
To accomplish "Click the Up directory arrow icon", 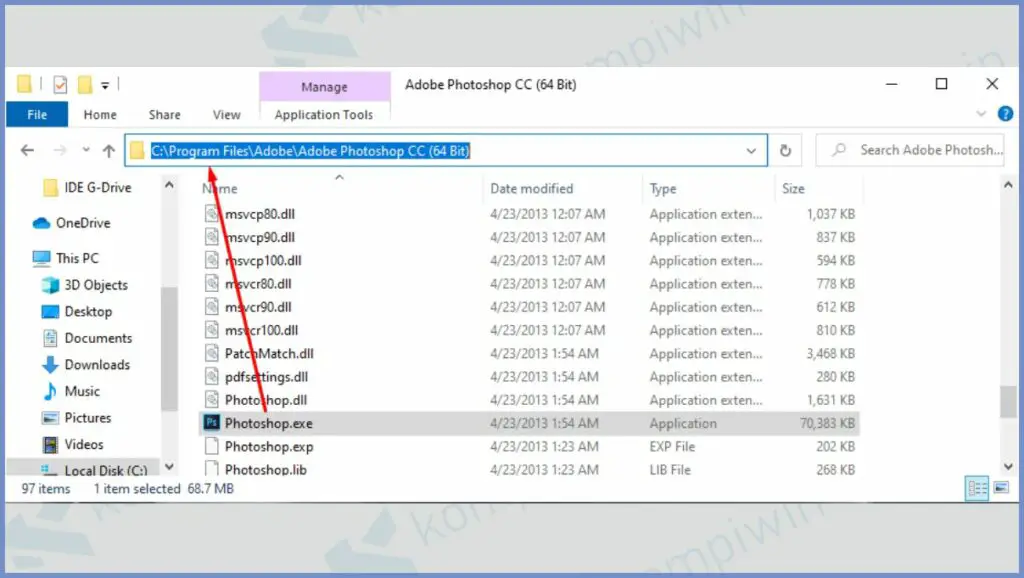I will [109, 151].
